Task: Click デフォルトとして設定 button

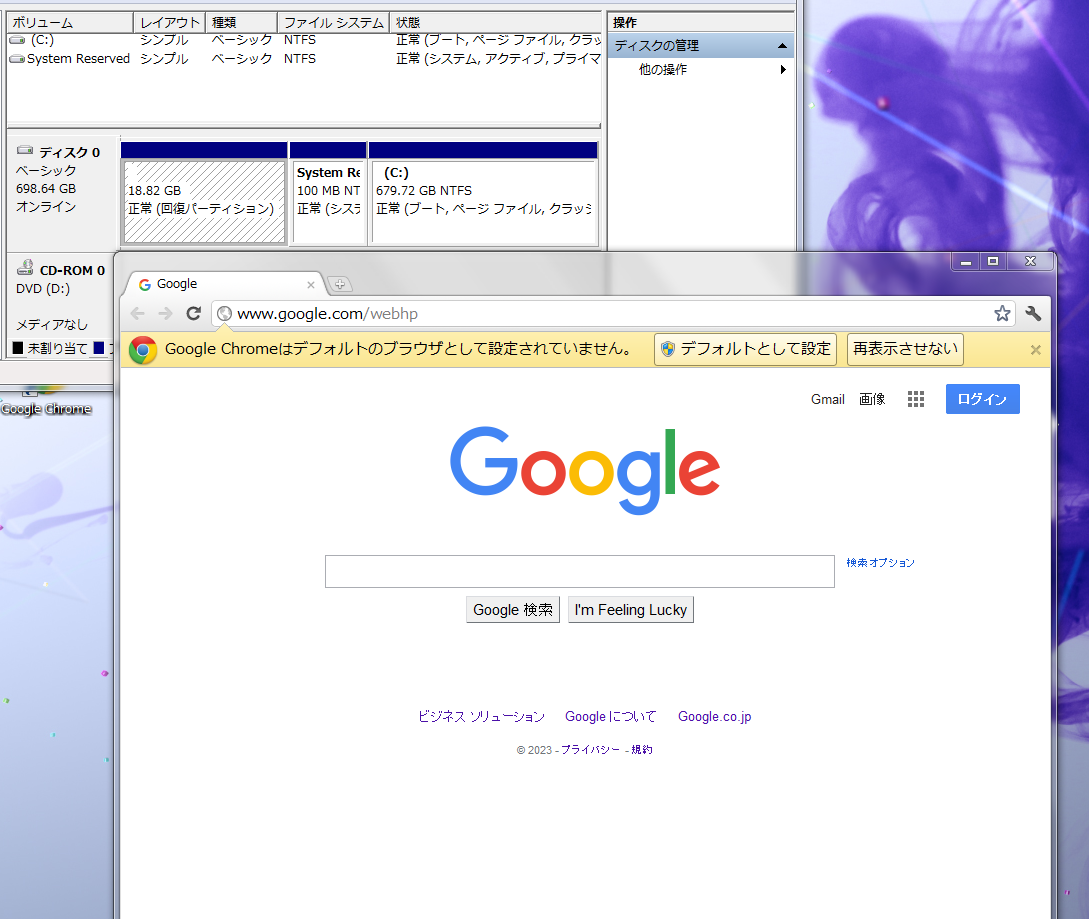Action: pyautogui.click(x=745, y=349)
